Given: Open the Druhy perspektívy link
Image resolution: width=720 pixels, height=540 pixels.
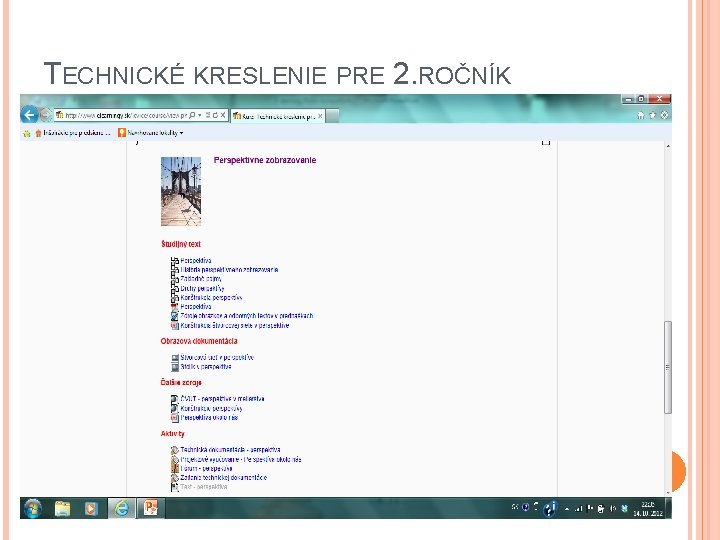Looking at the screenshot, I should (x=202, y=288).
